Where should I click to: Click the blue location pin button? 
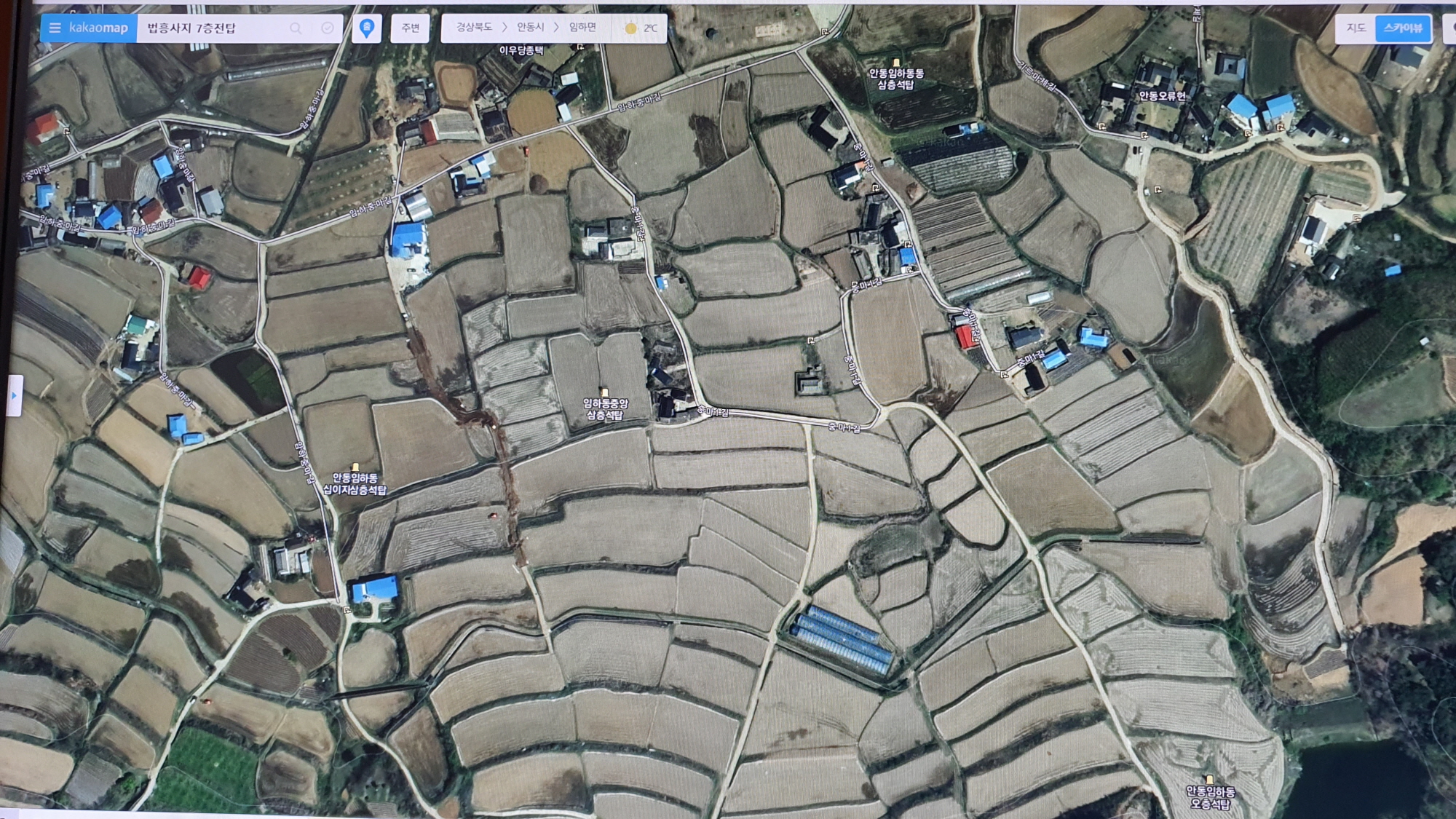pos(367,28)
